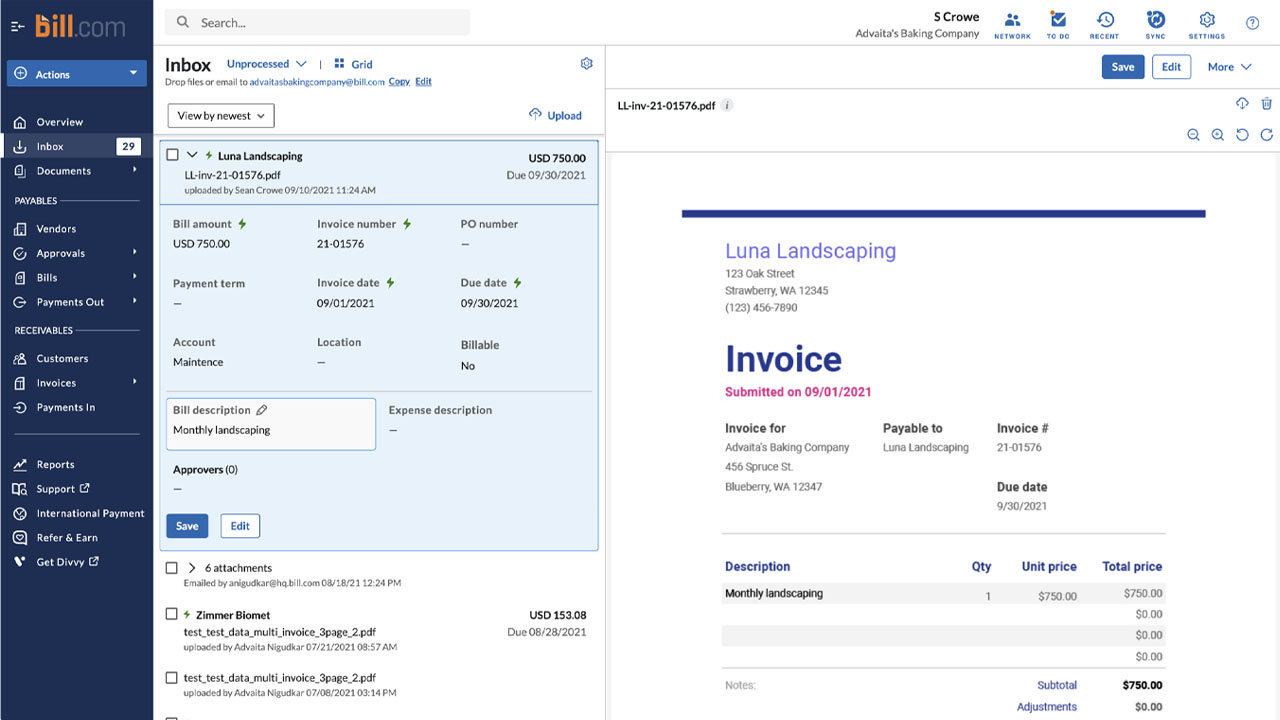Viewport: 1280px width, 720px height.
Task: Focus the Search input field
Action: [x=317, y=22]
